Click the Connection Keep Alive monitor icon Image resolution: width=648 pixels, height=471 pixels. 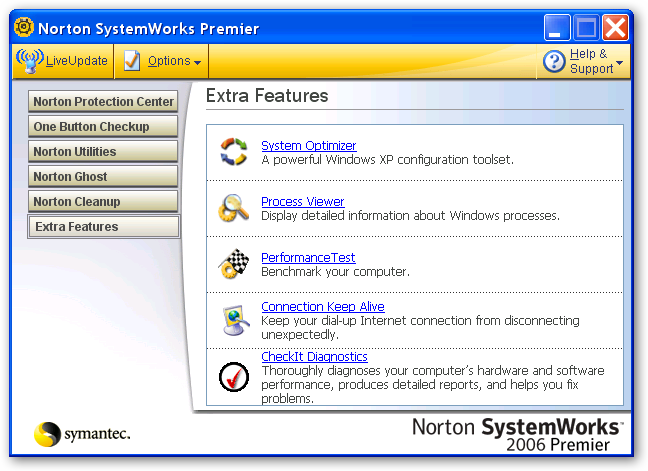pos(235,320)
